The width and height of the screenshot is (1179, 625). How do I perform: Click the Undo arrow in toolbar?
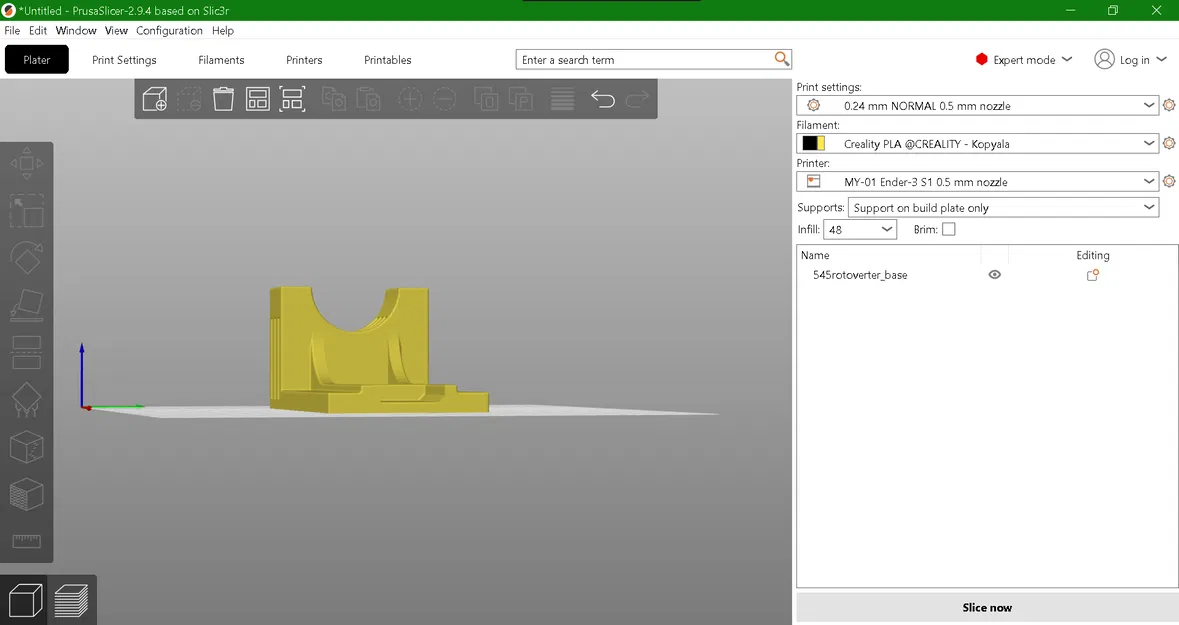[602, 99]
